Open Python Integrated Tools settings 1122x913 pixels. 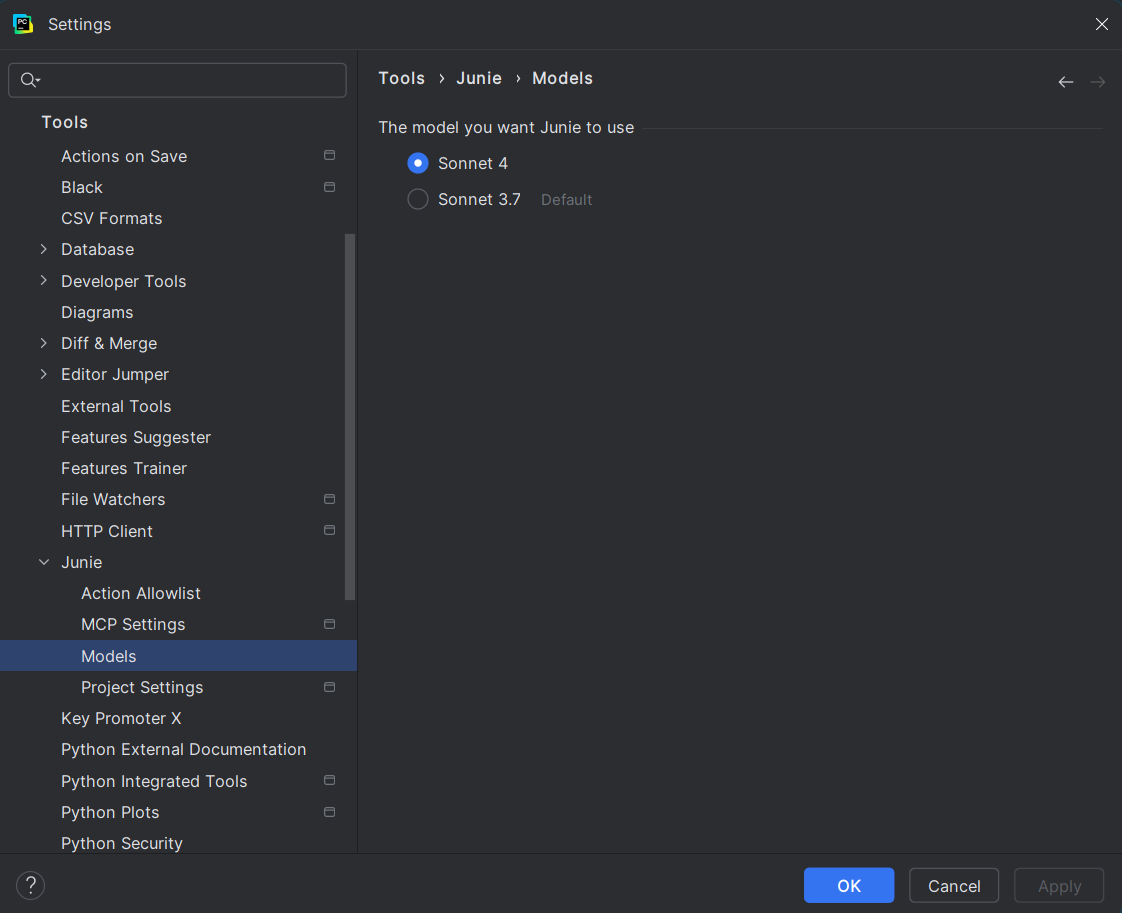point(154,781)
